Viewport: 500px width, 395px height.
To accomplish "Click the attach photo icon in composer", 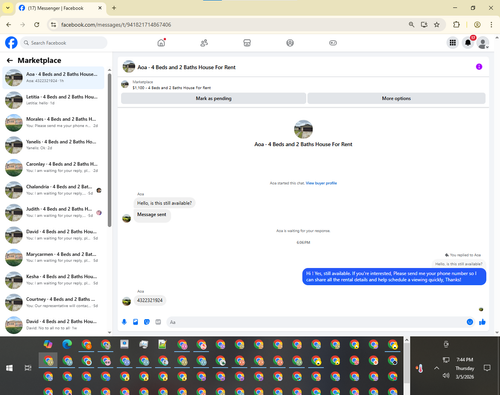I will [x=136, y=322].
